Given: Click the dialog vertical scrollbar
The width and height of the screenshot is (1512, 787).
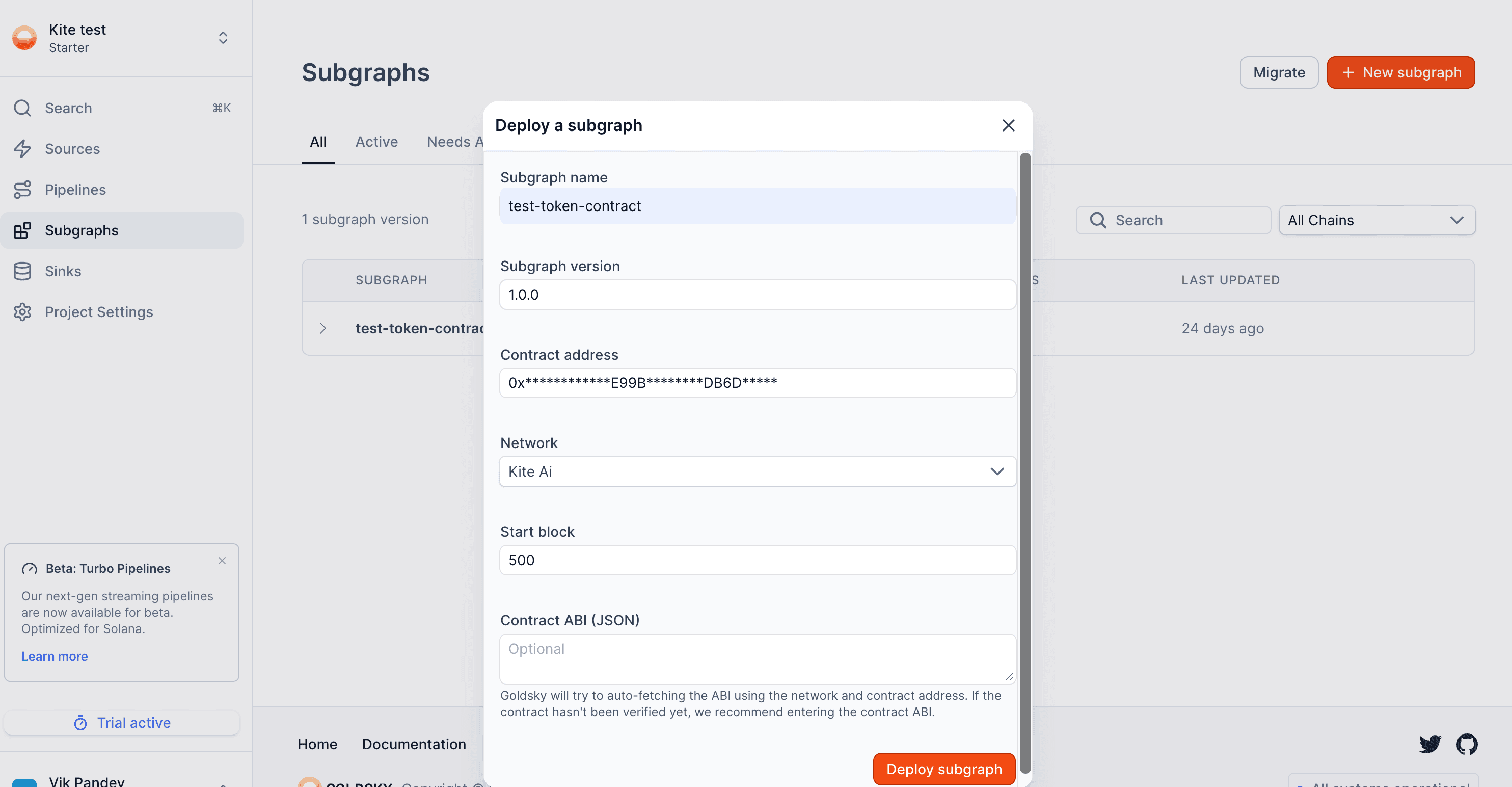Looking at the screenshot, I should [1025, 463].
